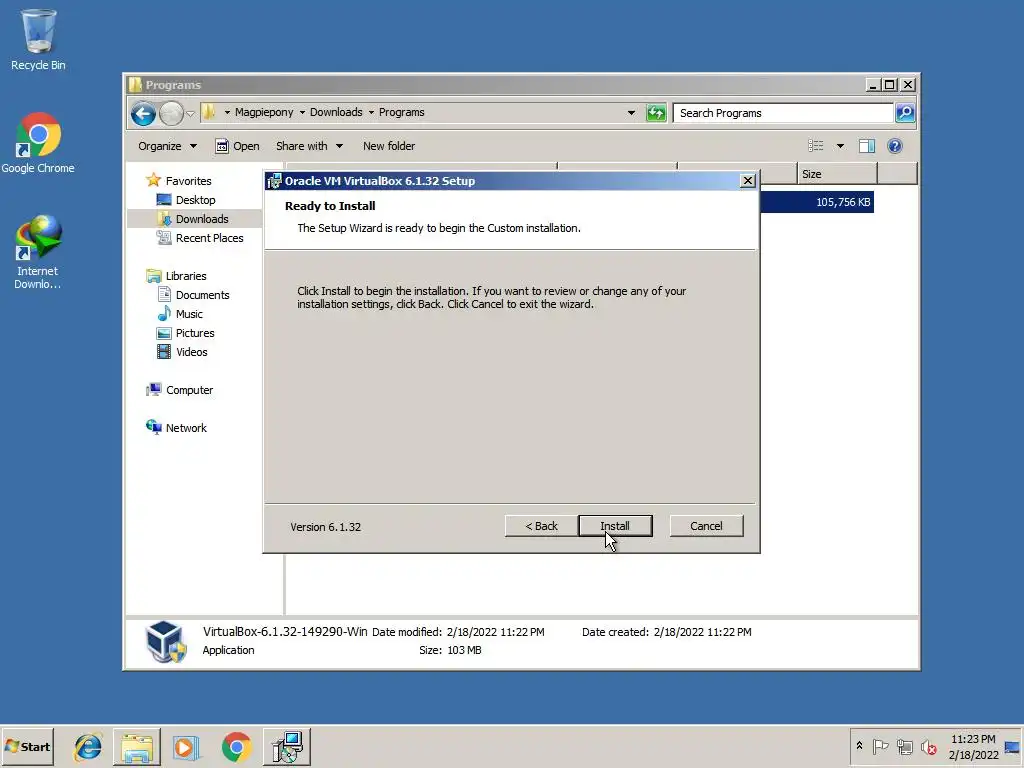Open recent pages dropdown next to forward arrow
Image resolution: width=1024 pixels, height=768 pixels.
pos(190,114)
